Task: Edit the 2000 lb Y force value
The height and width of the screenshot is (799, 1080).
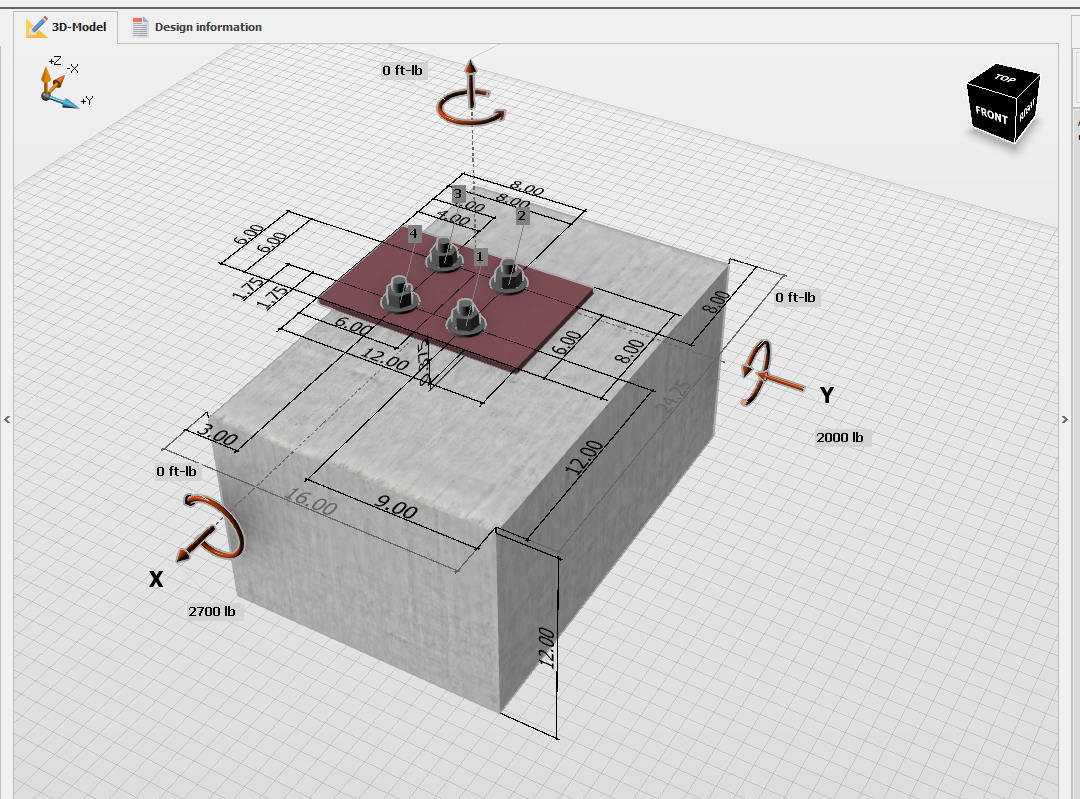Action: pyautogui.click(x=840, y=437)
